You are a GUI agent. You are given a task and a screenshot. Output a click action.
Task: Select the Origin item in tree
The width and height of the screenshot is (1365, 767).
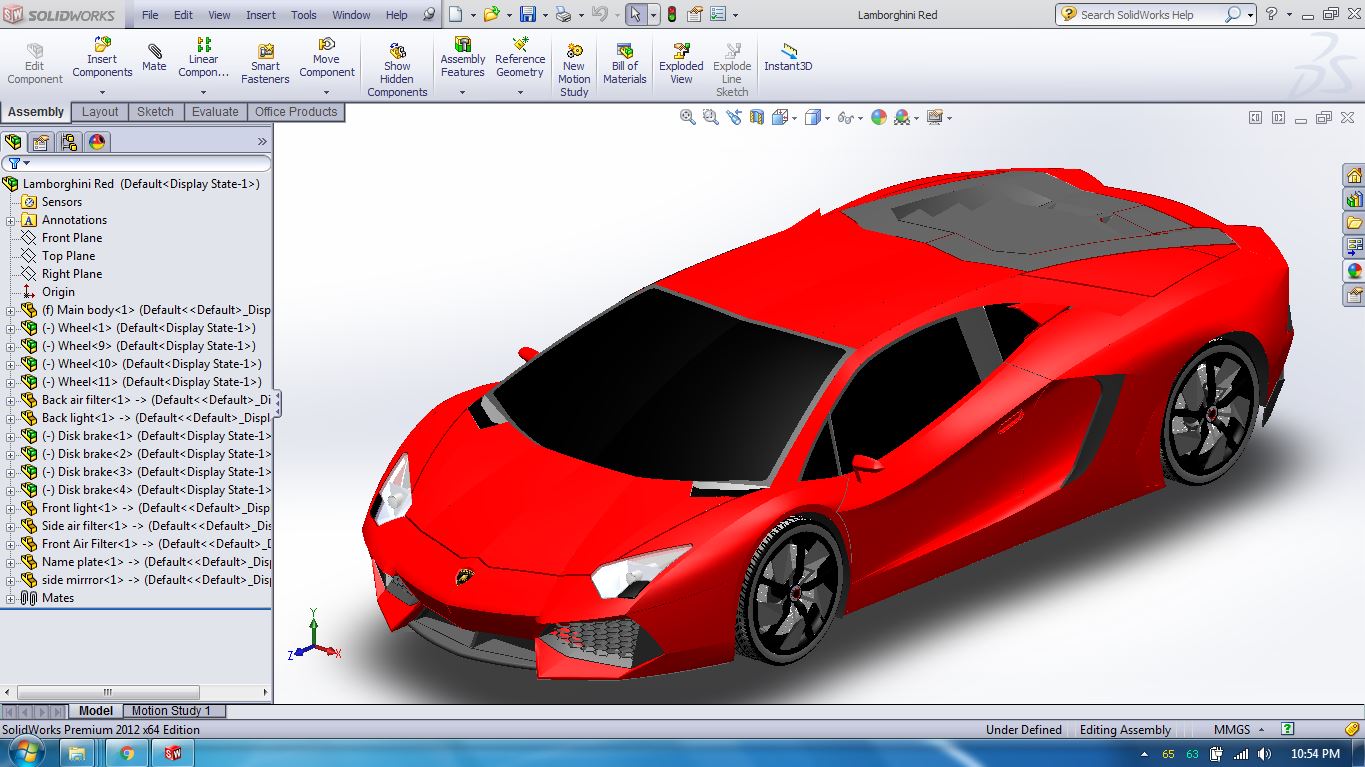tap(58, 292)
